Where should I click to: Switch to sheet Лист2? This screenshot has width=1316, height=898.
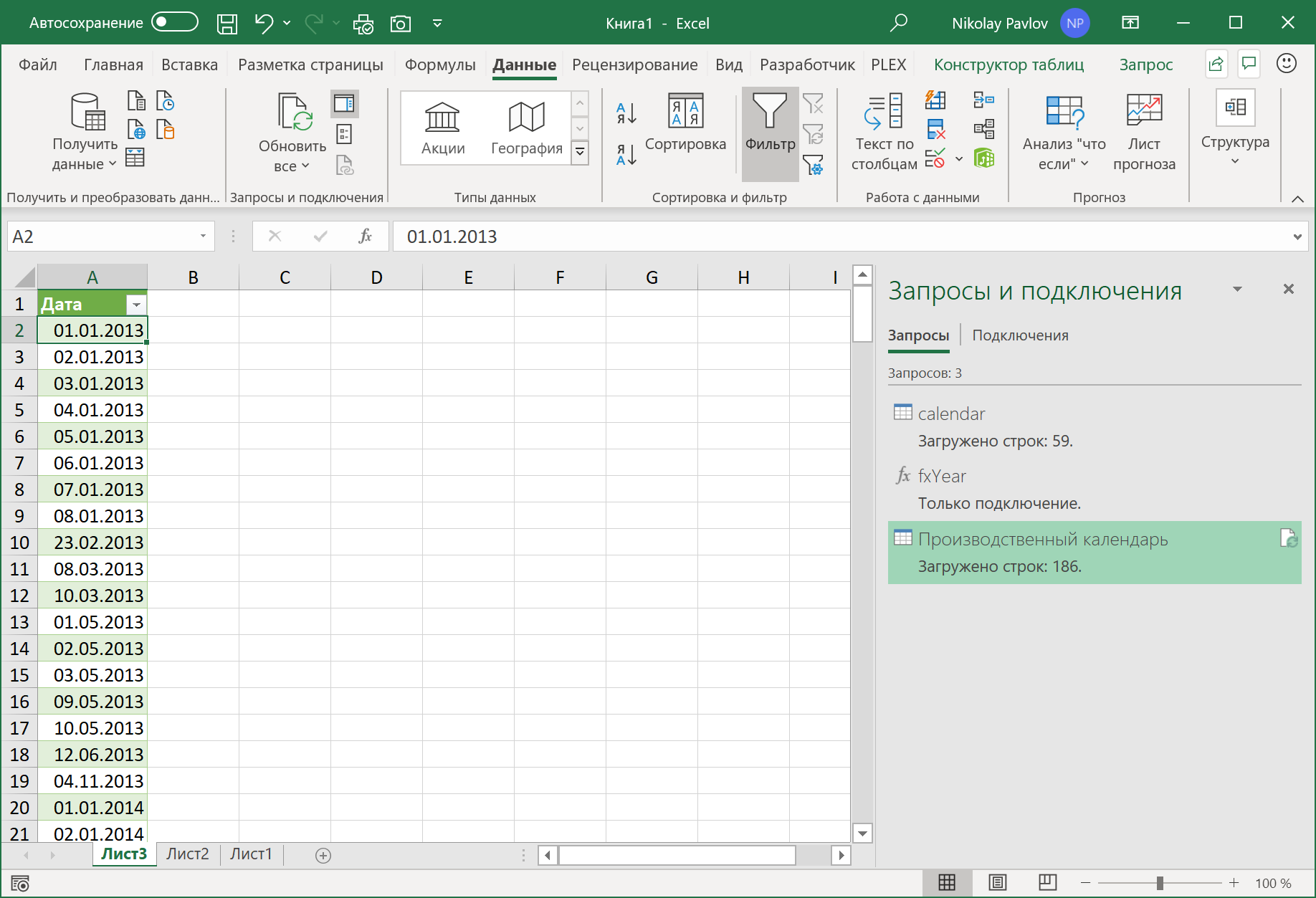point(188,854)
